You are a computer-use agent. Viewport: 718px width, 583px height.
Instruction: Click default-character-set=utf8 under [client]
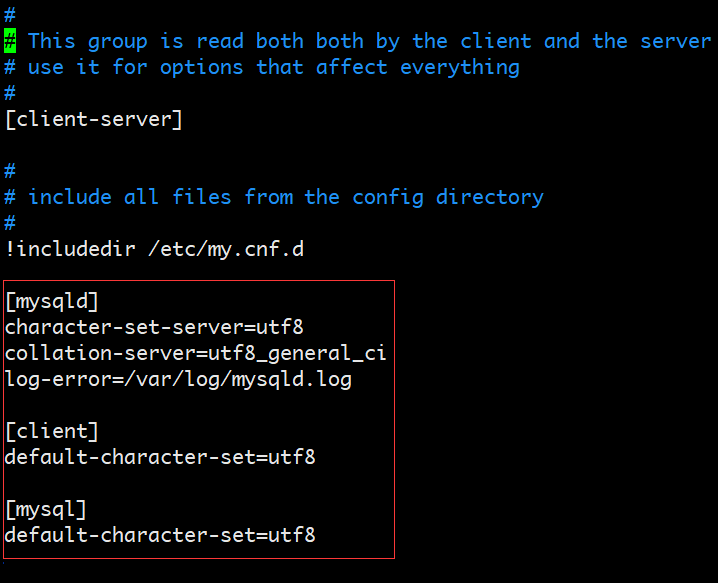pyautogui.click(x=160, y=457)
